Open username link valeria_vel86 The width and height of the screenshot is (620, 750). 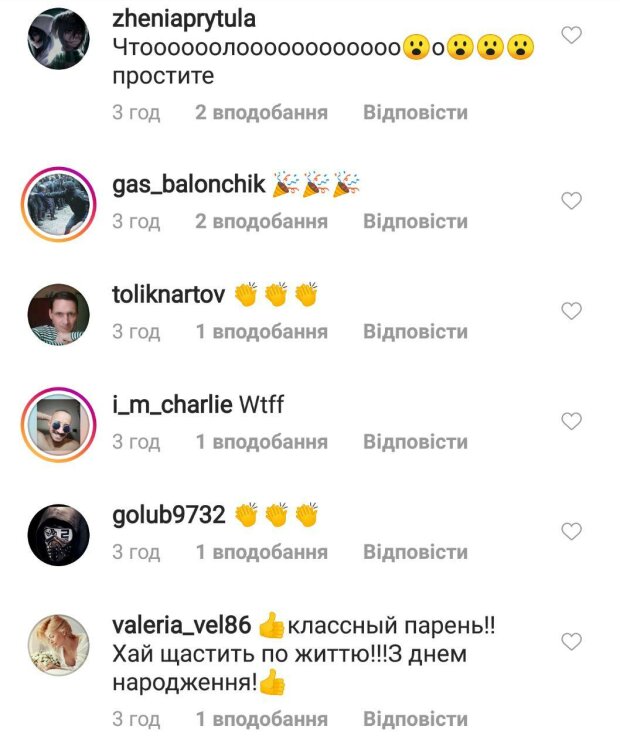click(x=182, y=625)
